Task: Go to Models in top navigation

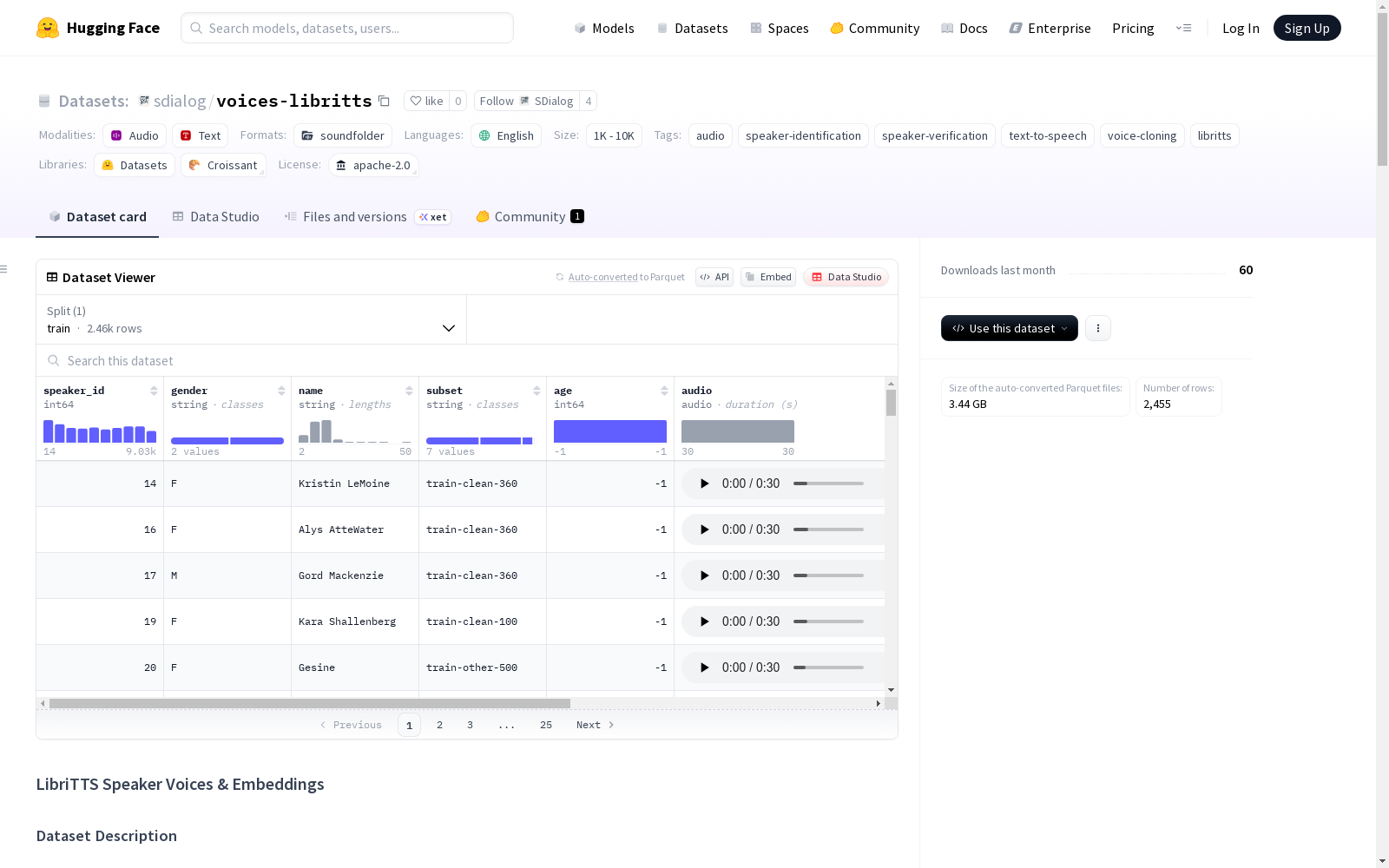Action: pyautogui.click(x=604, y=28)
